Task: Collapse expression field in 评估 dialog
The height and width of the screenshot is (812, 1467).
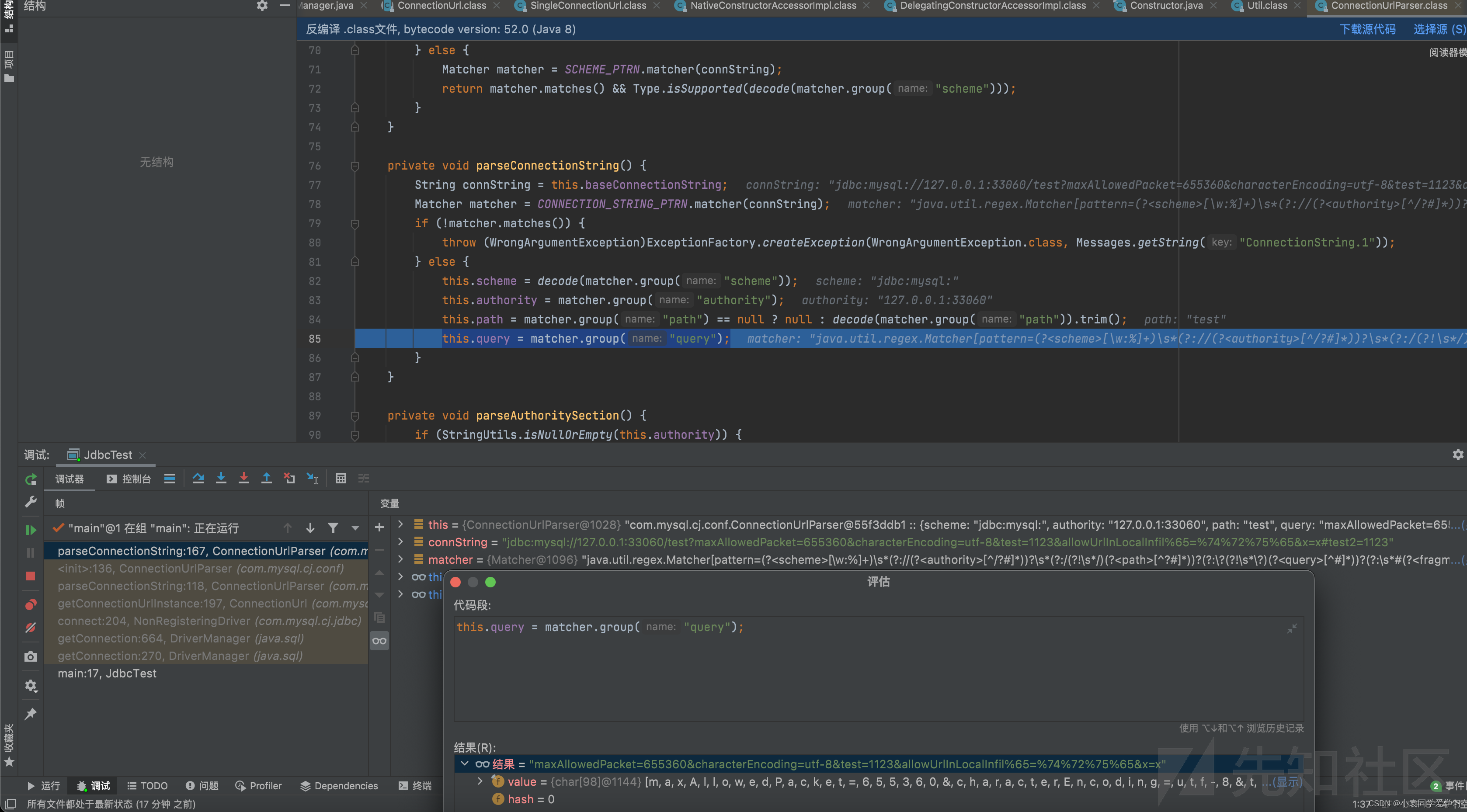Action: coord(1292,628)
